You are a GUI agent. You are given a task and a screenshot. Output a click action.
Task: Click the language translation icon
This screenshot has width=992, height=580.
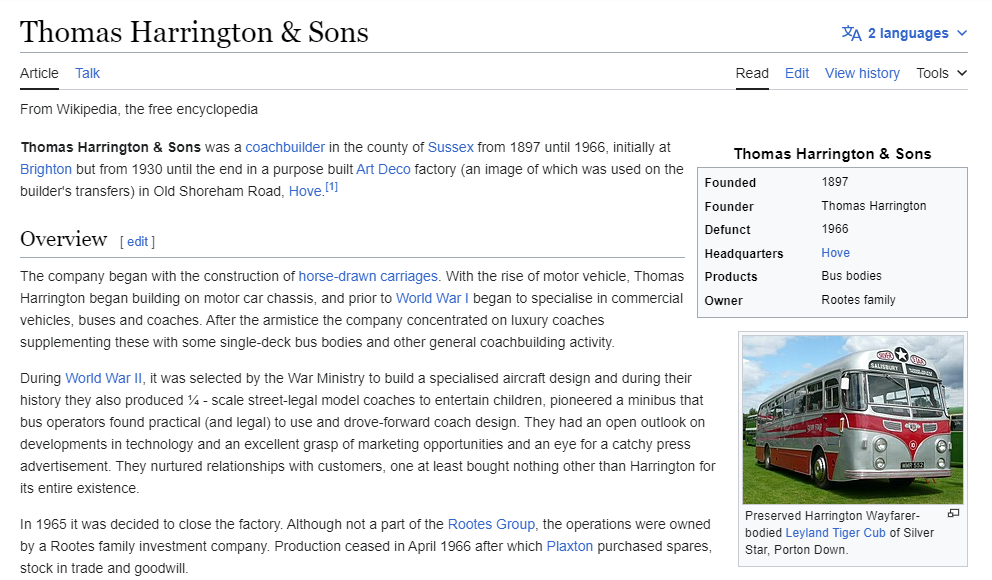(x=851, y=33)
